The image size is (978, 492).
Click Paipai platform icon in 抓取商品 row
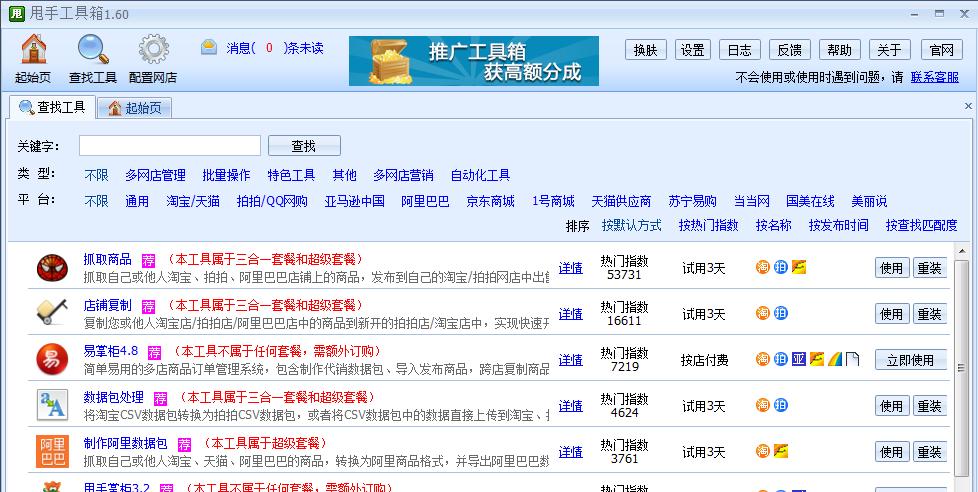[781, 268]
